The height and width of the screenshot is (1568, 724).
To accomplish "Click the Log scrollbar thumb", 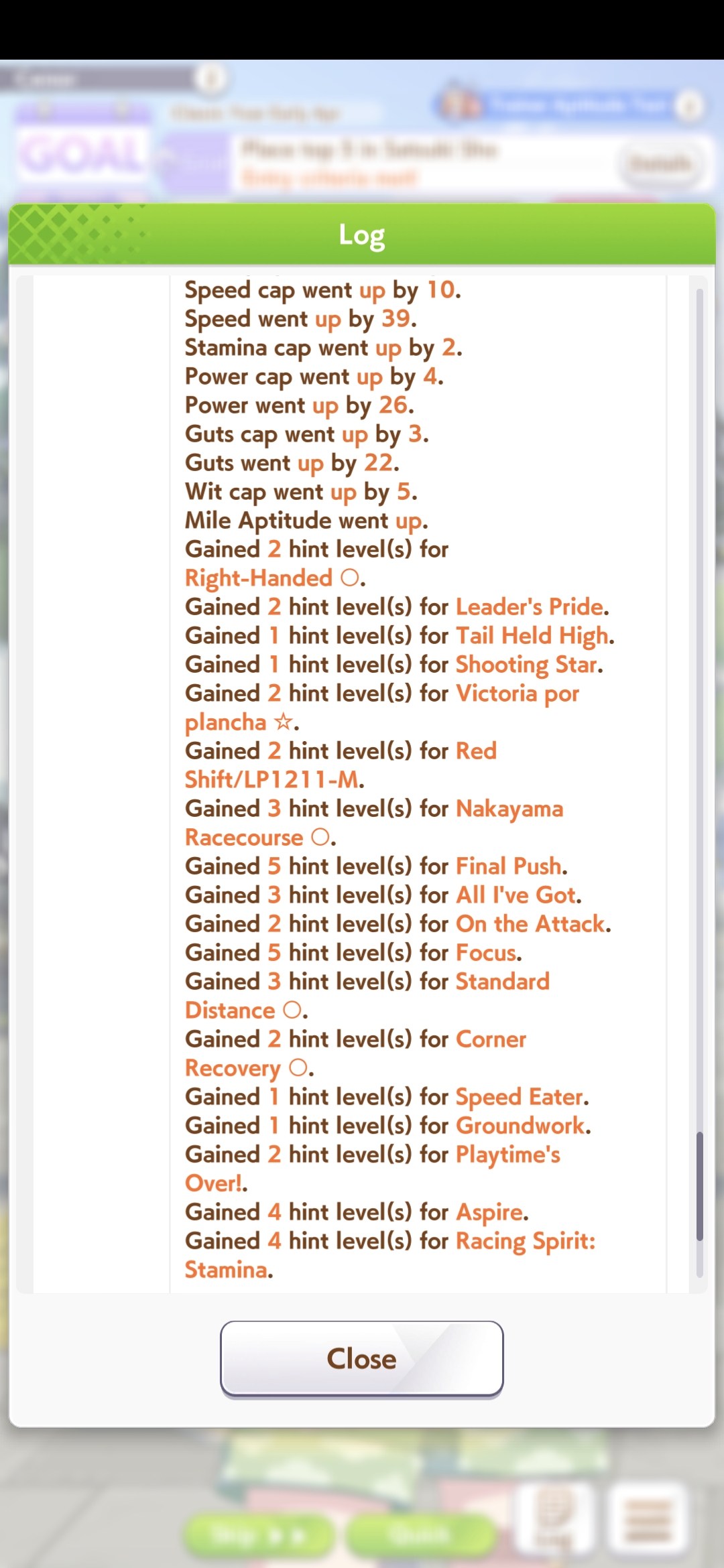I will click(700, 1187).
